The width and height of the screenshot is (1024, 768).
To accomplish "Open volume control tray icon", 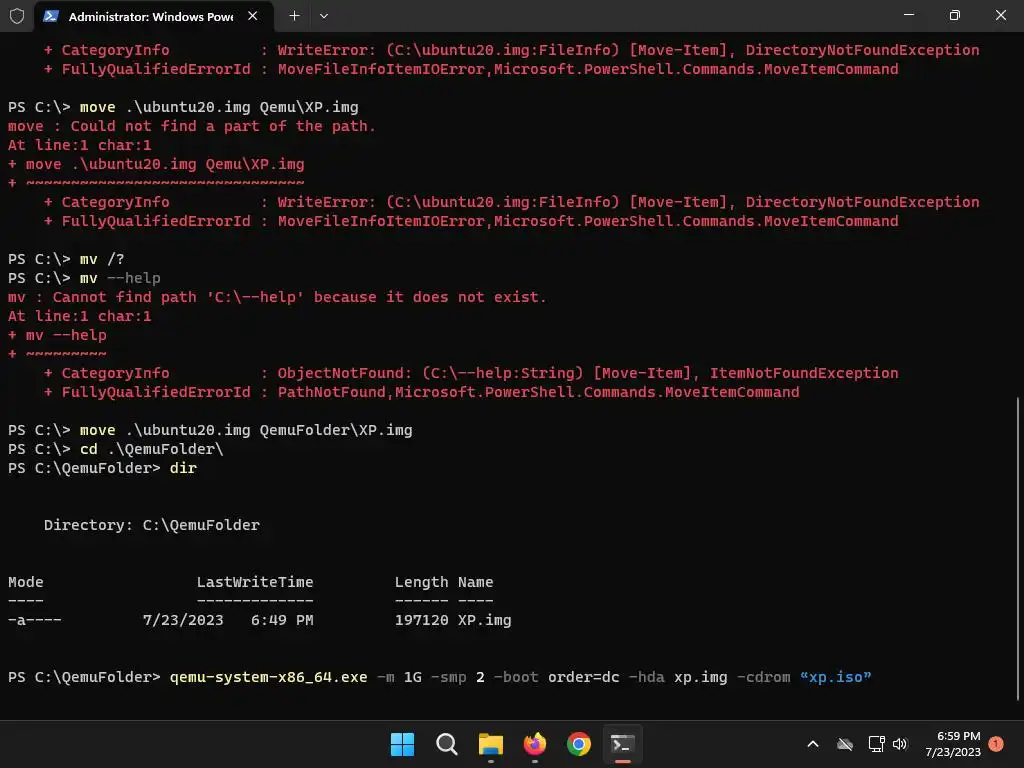I will [x=900, y=744].
